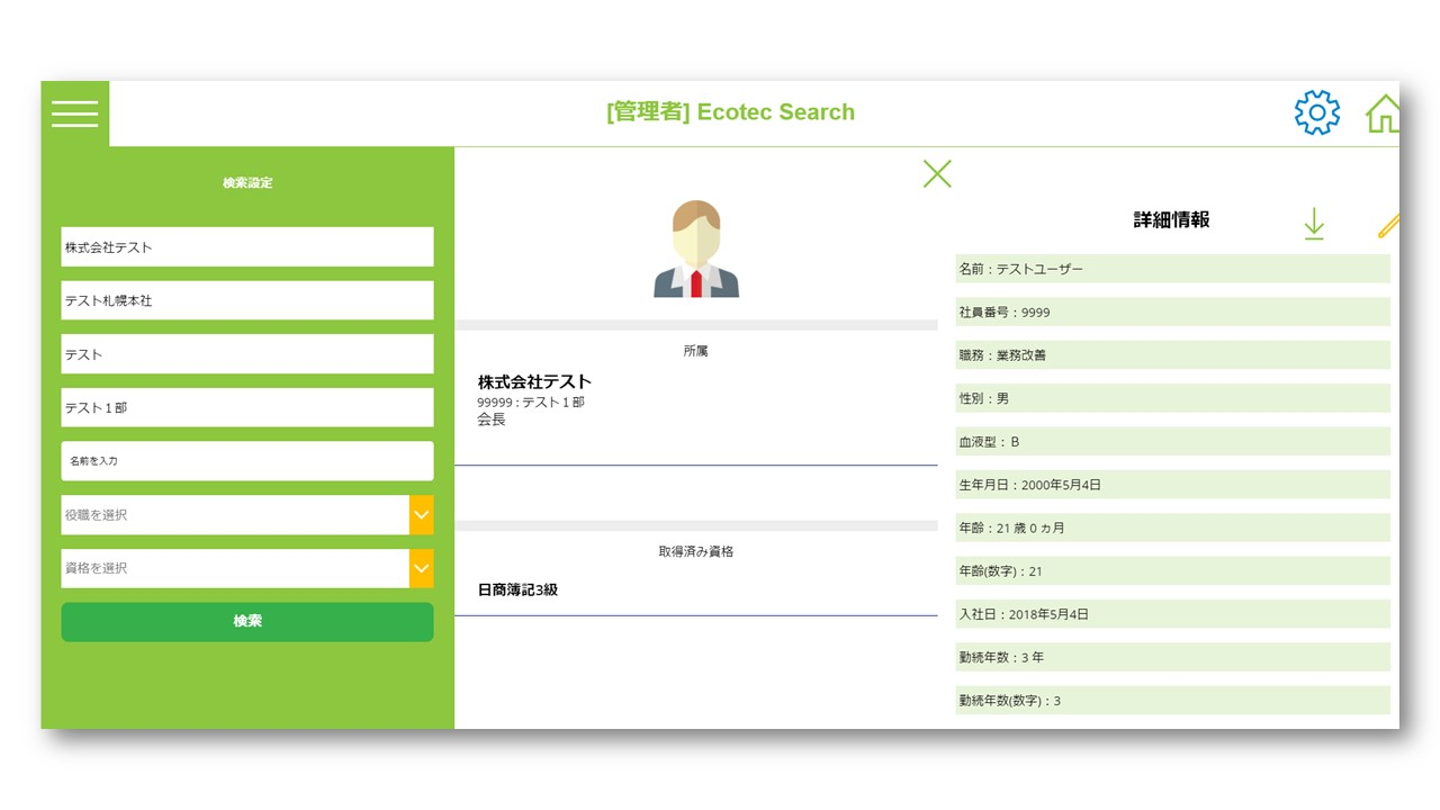Open the hamburger menu
This screenshot has height=810, width=1440.
click(x=75, y=114)
